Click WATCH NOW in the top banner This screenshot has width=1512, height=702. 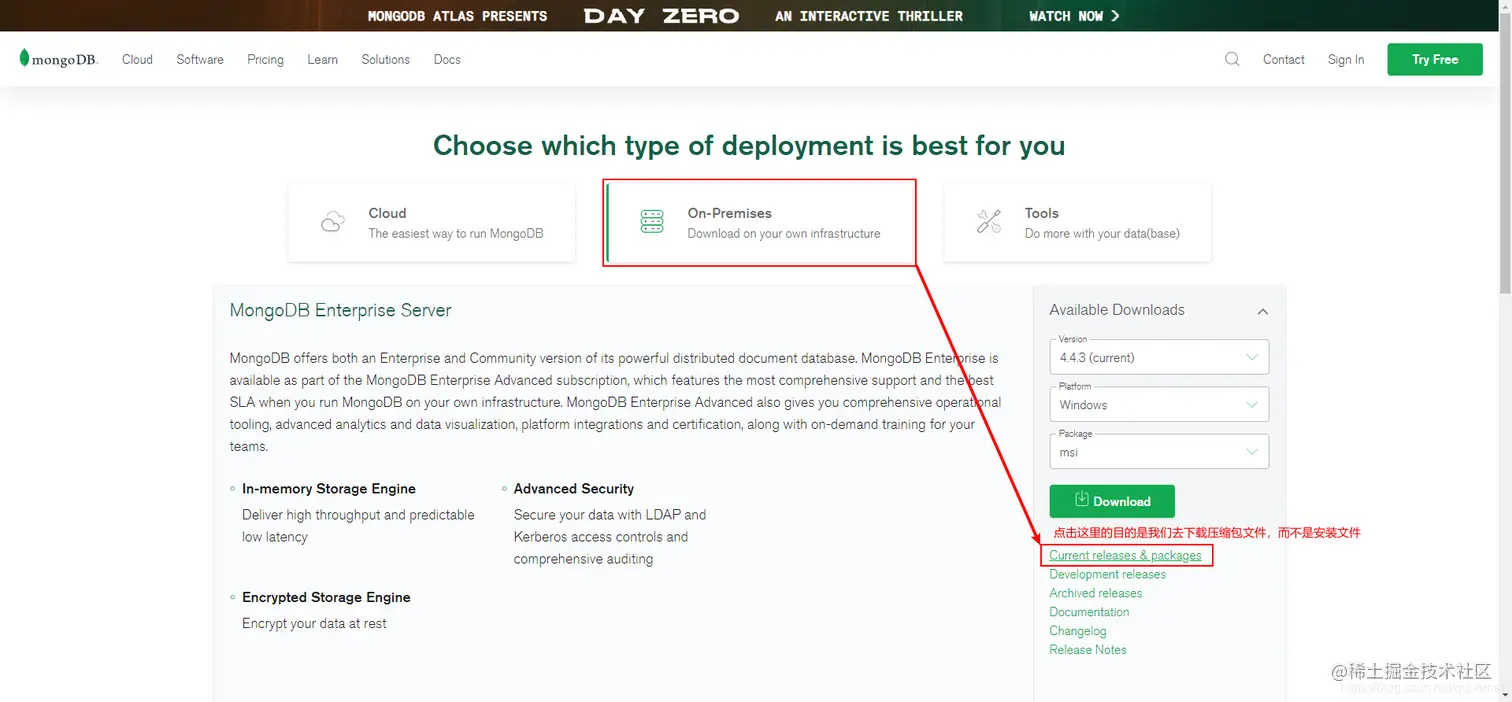1074,16
